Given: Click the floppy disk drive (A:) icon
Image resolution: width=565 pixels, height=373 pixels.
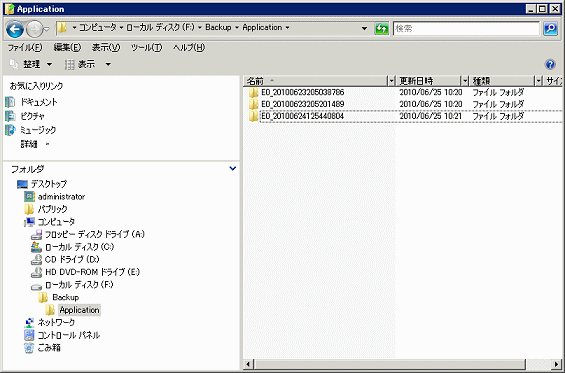Looking at the screenshot, I should click(x=36, y=235).
